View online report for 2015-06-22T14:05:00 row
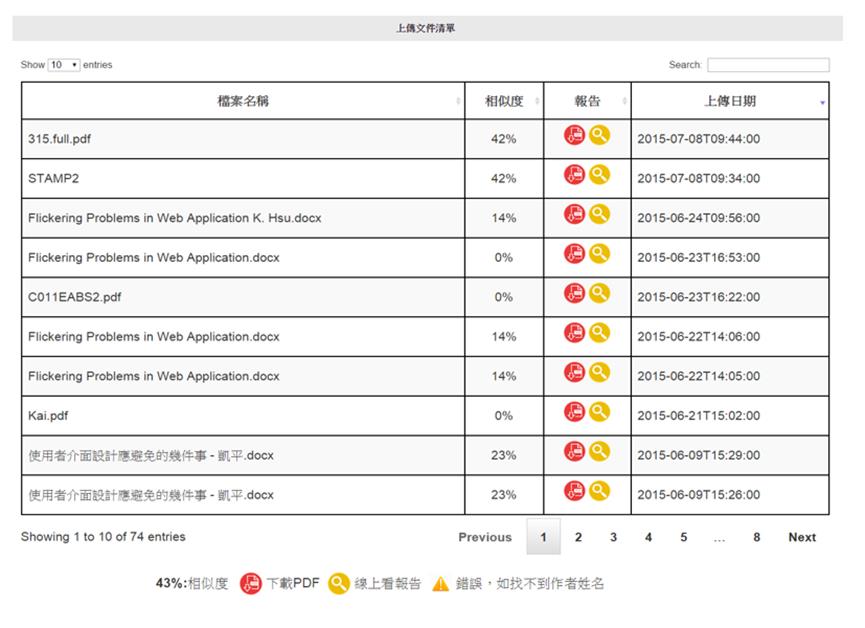The width and height of the screenshot is (865, 628). click(x=599, y=372)
